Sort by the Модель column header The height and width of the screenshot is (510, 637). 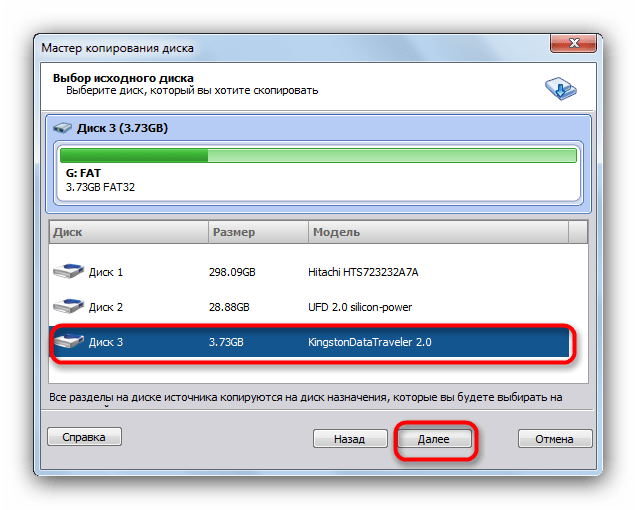[438, 232]
